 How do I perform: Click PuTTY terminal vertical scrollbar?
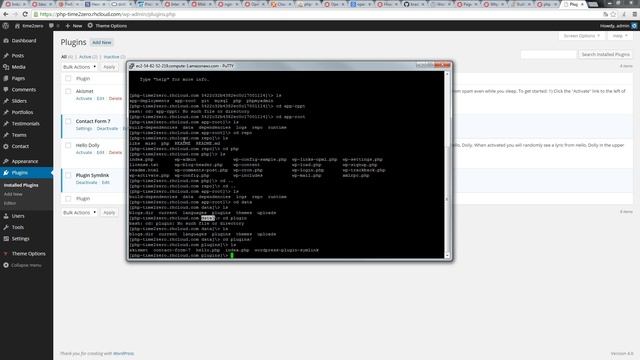(x=447, y=165)
